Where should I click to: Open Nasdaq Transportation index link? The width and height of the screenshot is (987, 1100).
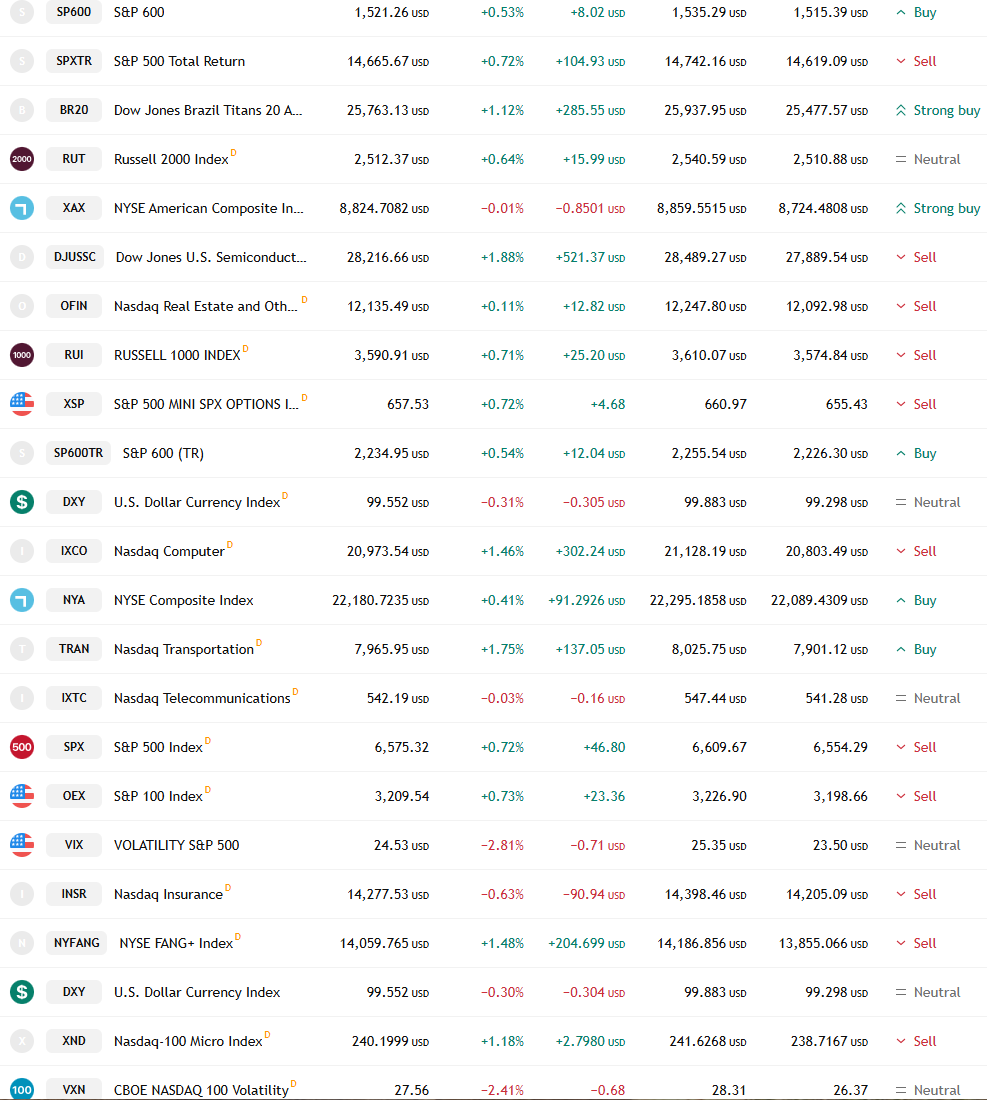[184, 650]
